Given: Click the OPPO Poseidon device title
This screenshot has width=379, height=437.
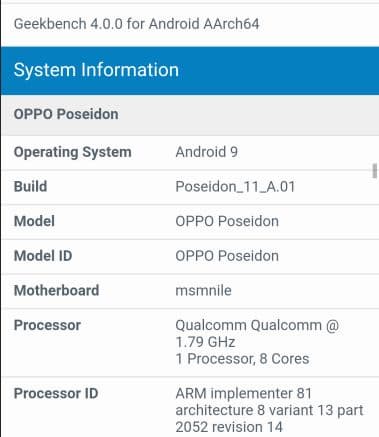Looking at the screenshot, I should click(x=66, y=114).
